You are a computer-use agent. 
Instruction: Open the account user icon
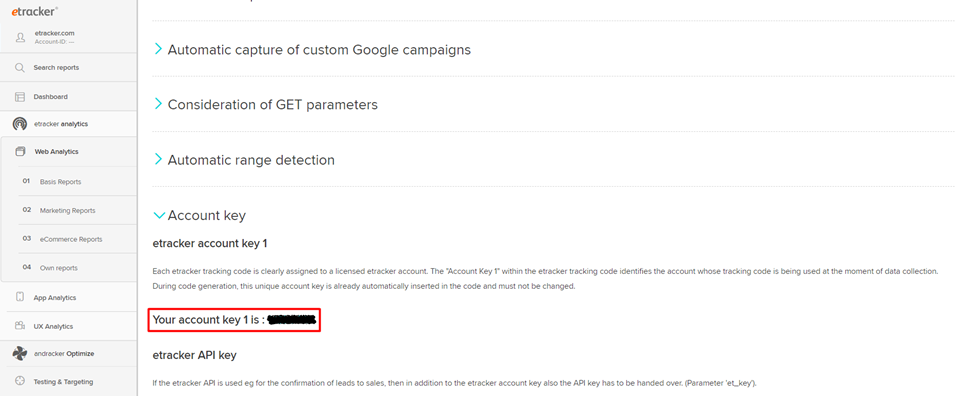pyautogui.click(x=20, y=37)
